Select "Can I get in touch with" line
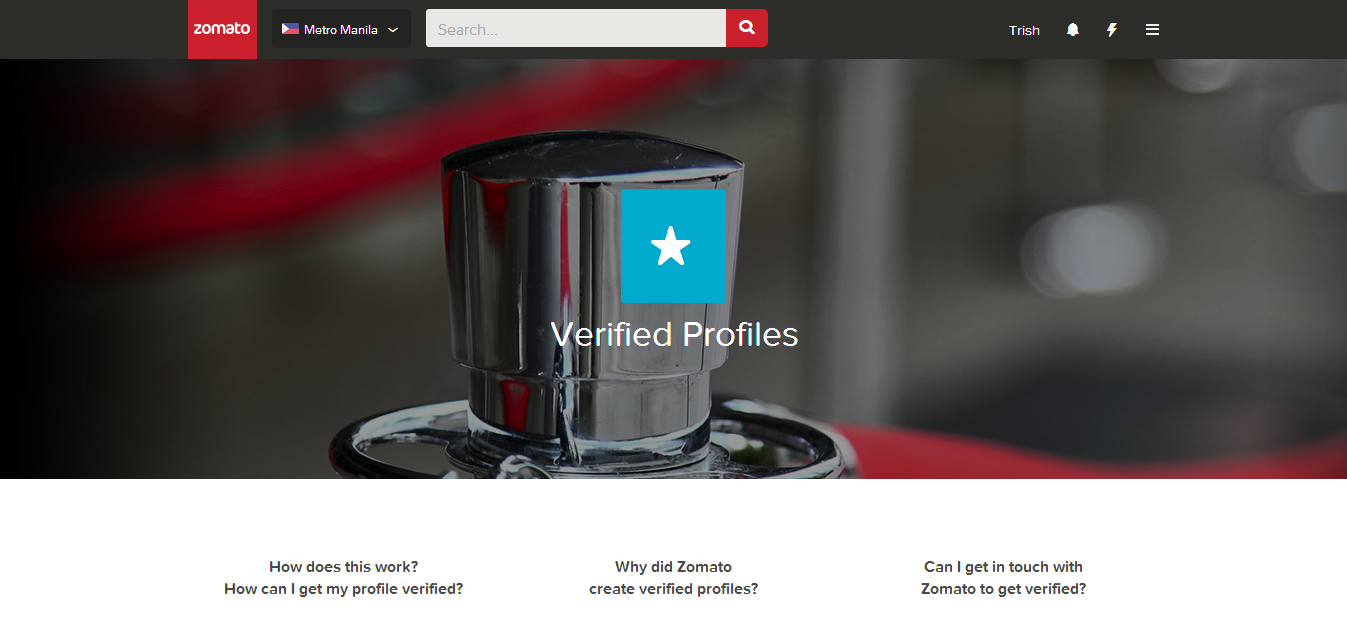1347x629 pixels. (x=1003, y=566)
